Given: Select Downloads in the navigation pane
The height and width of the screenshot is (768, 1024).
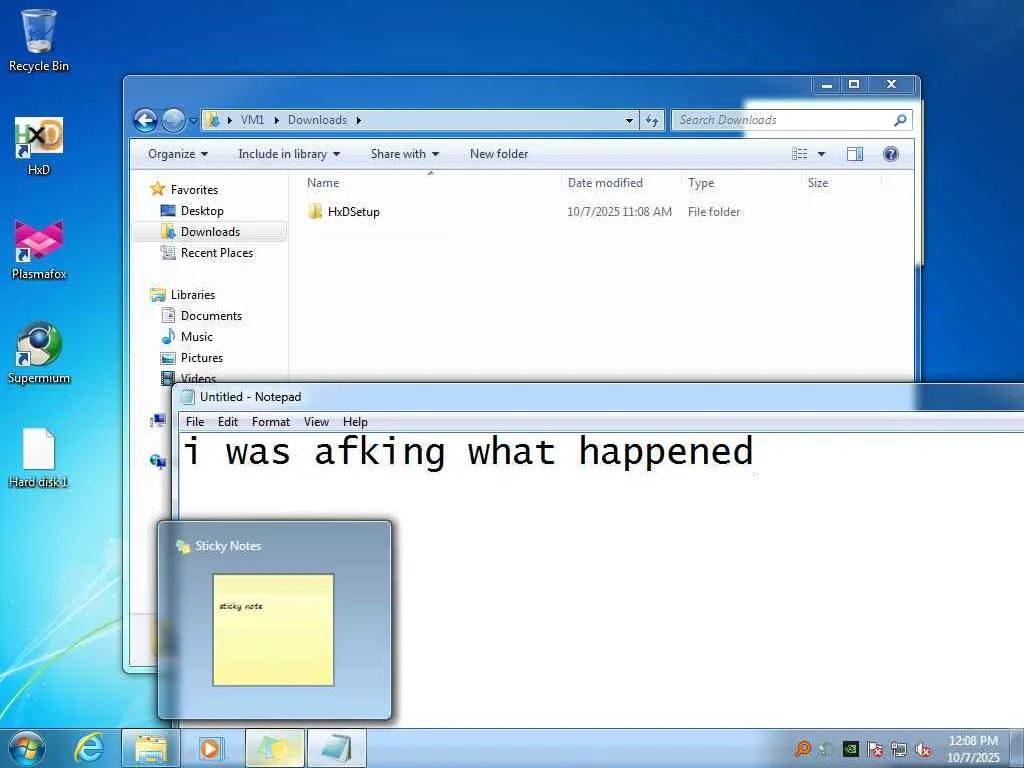Looking at the screenshot, I should point(210,232).
